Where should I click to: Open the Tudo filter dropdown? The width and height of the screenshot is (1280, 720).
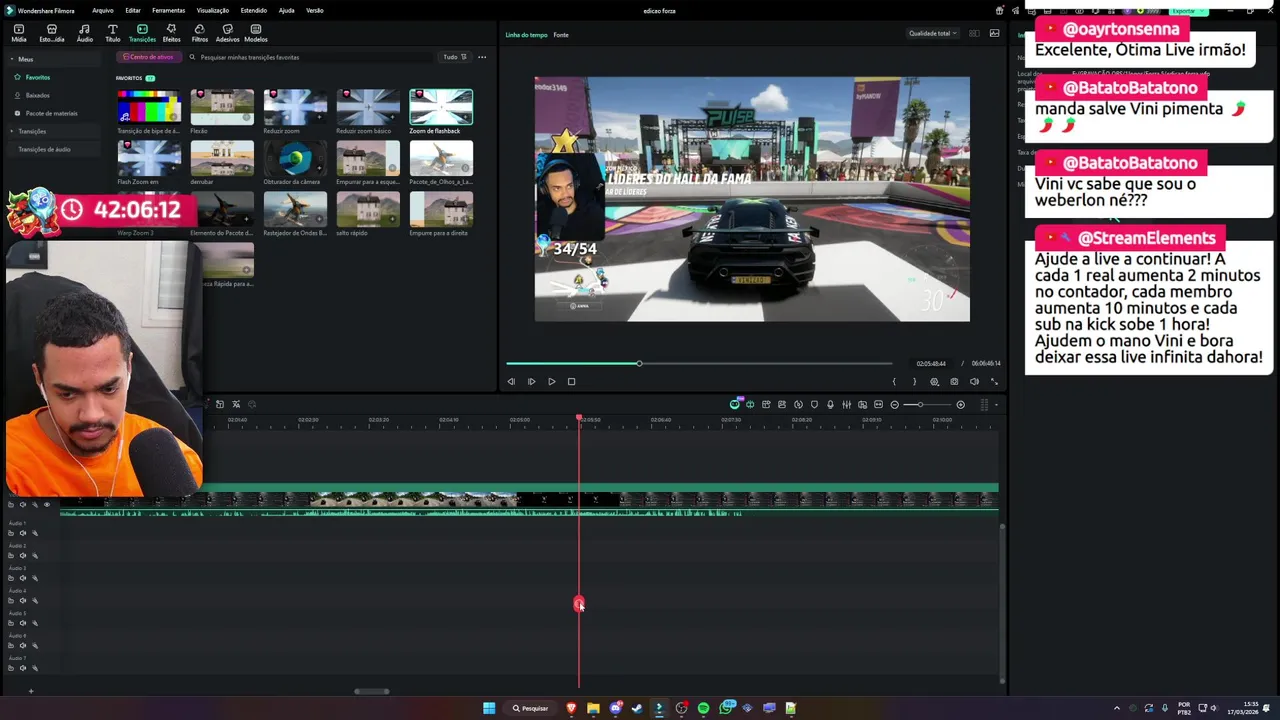[x=455, y=57]
